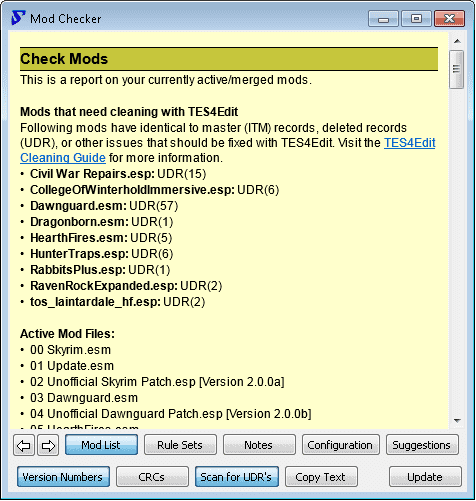The height and width of the screenshot is (501, 476).
Task: Select RavenRockExpanded.esp: UDR(2) entry
Action: (126, 286)
